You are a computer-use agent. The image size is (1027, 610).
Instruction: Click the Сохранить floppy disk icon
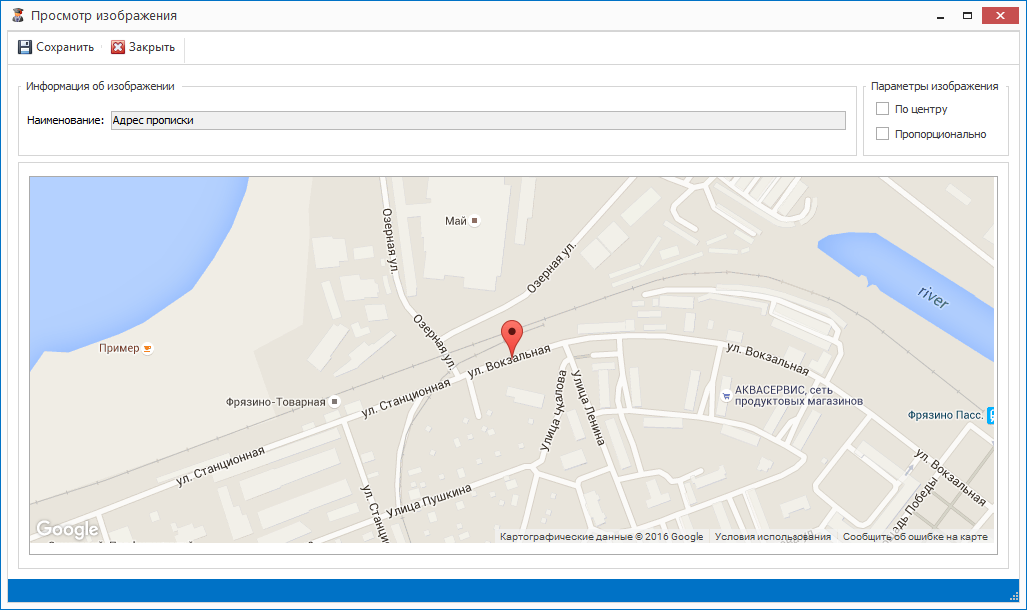click(25, 47)
